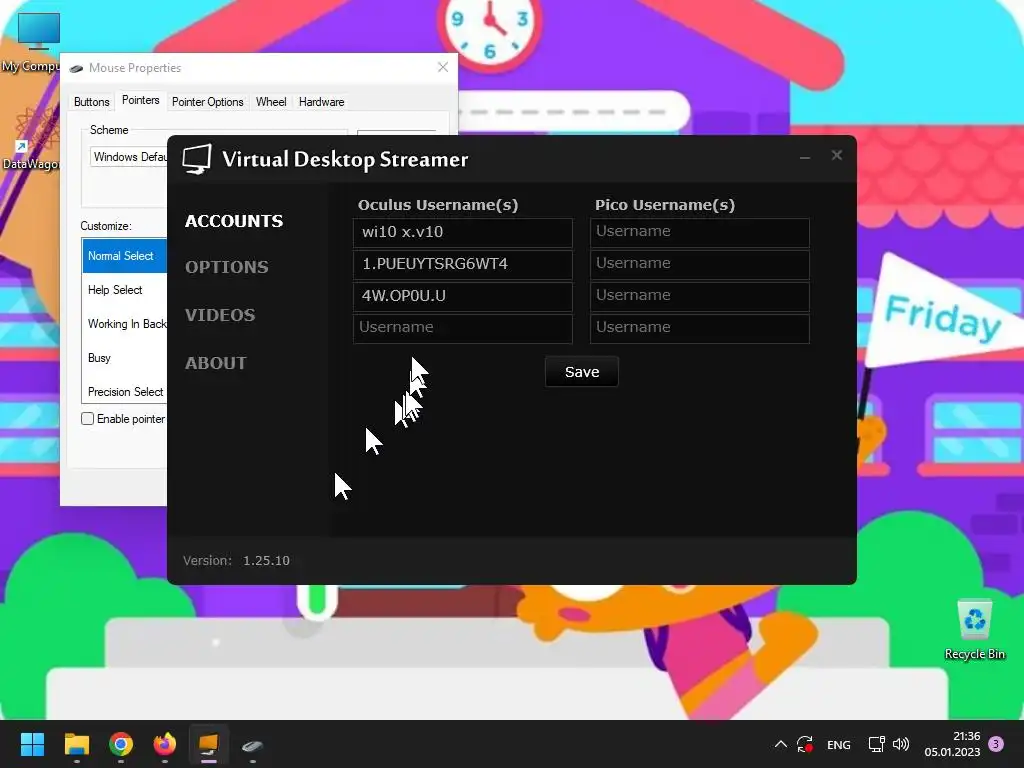Click the fourth Pico username field
The width and height of the screenshot is (1024, 768).
coord(699,328)
